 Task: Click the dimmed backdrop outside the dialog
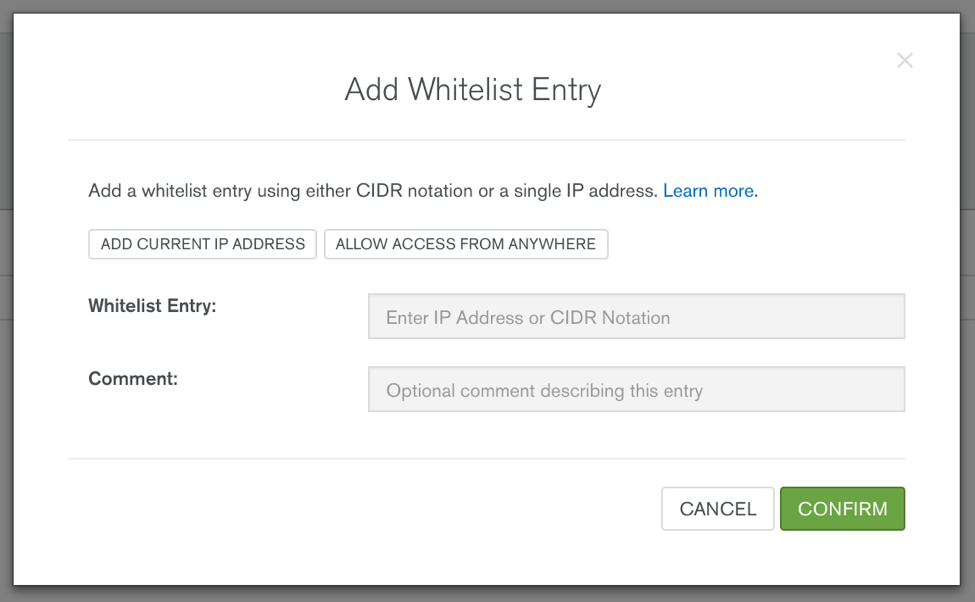coord(6,311)
